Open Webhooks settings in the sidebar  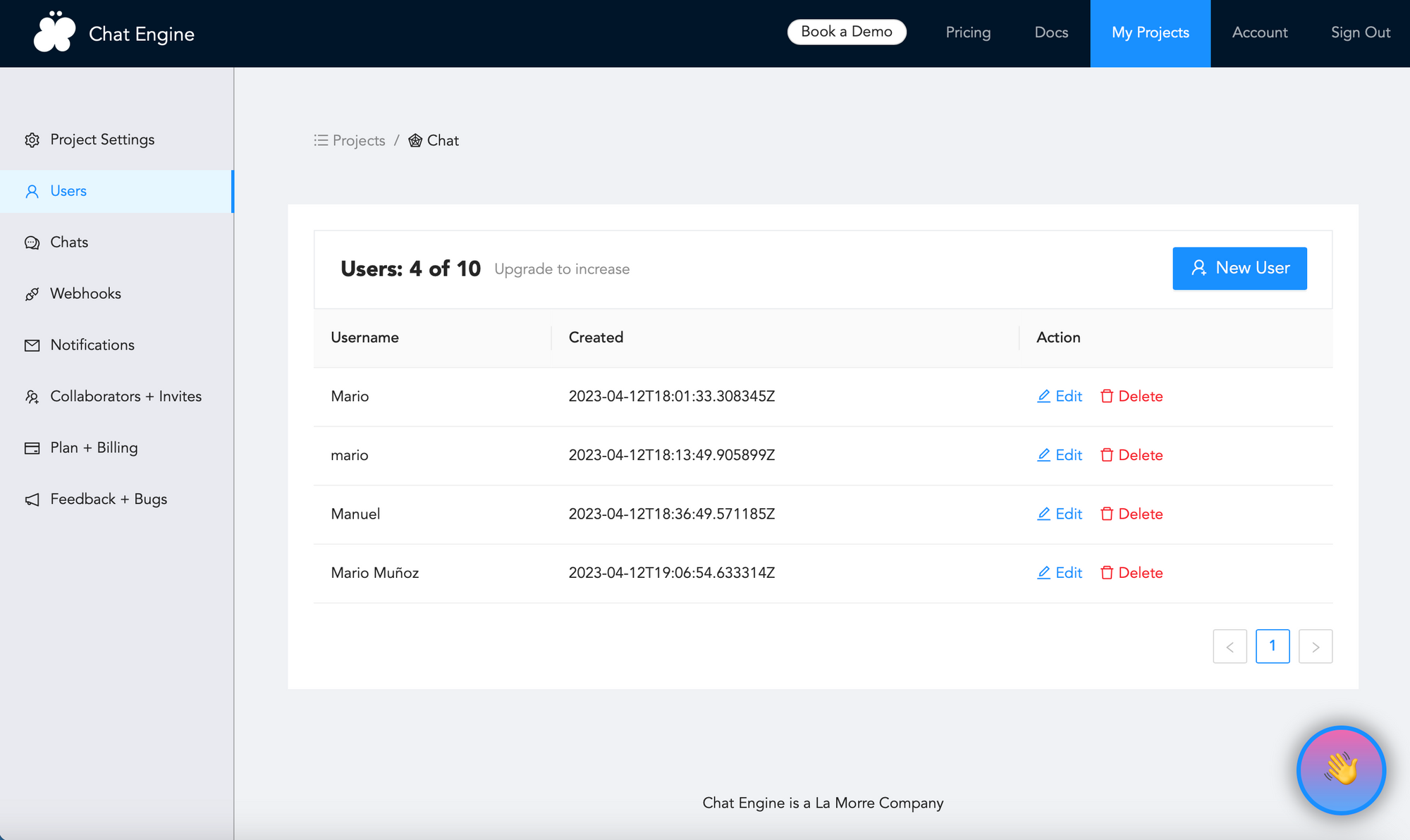point(32,293)
